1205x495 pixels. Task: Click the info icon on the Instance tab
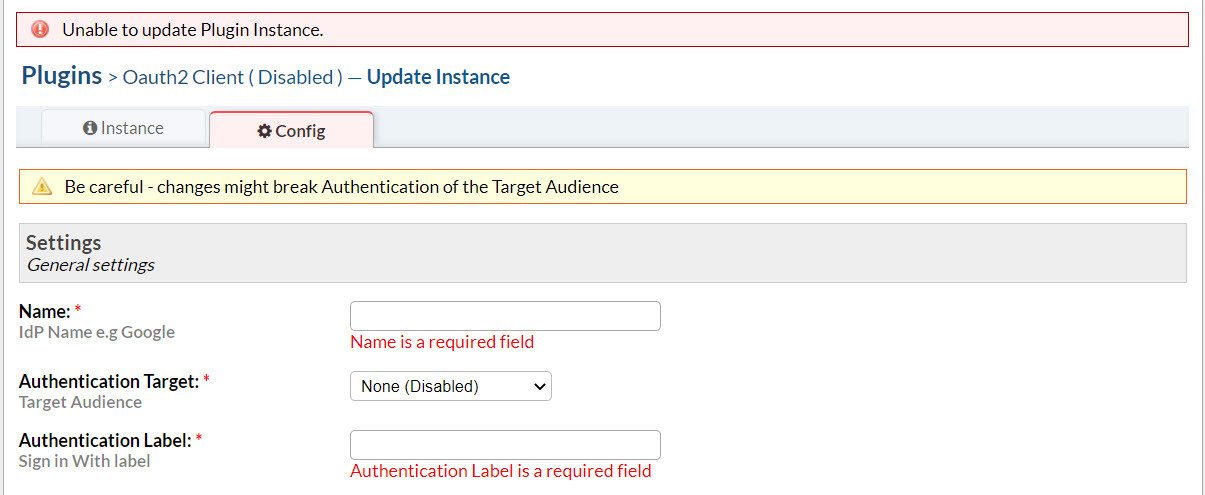(x=90, y=128)
